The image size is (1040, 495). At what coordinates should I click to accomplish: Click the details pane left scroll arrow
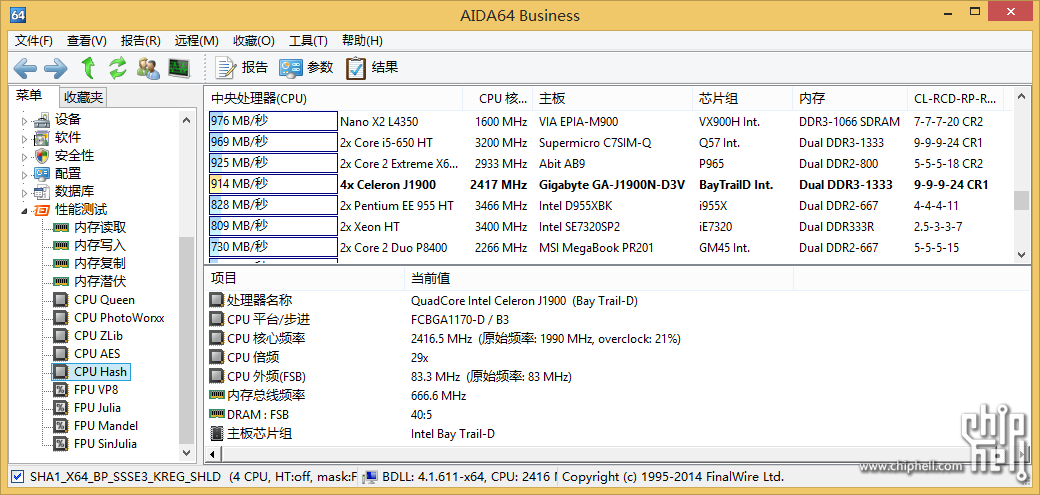coord(212,455)
